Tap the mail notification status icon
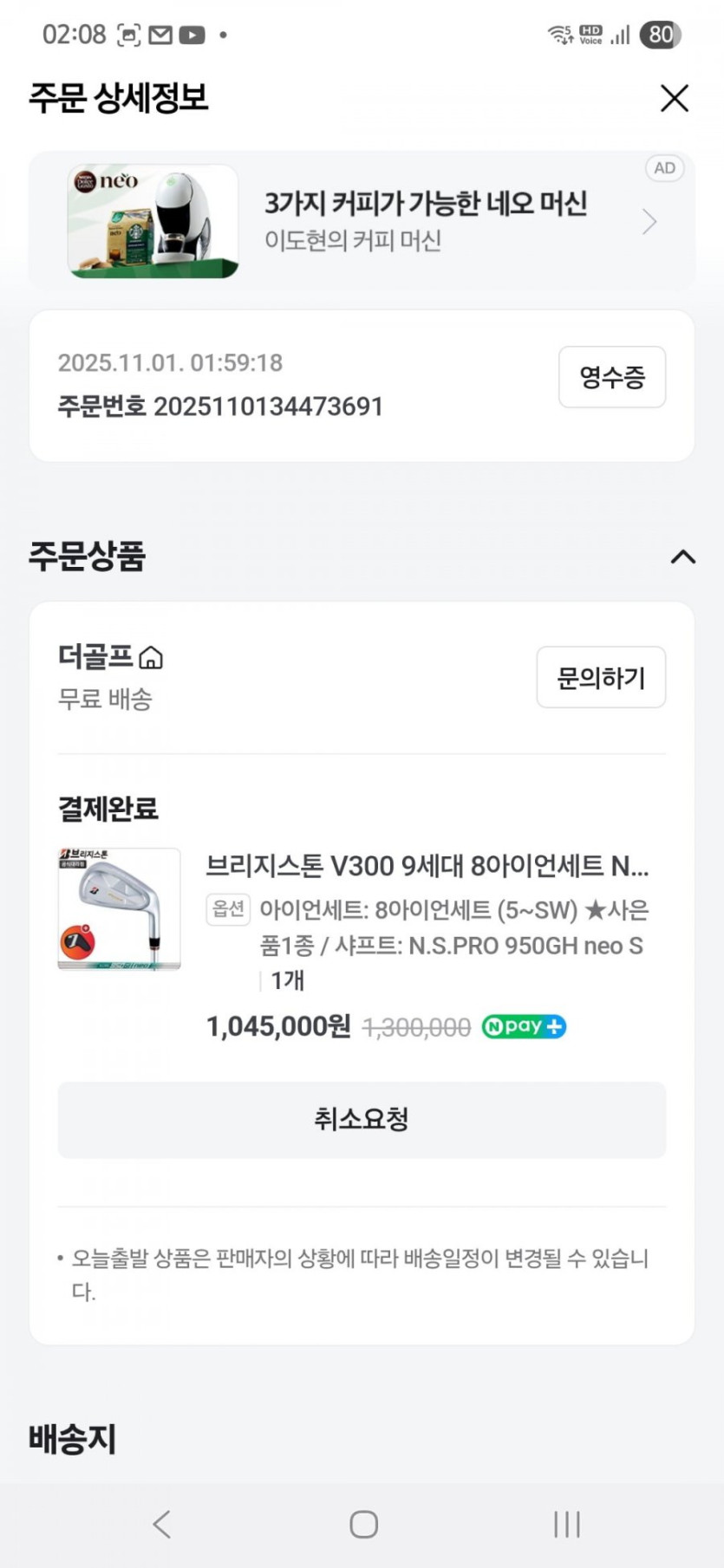Image resolution: width=724 pixels, height=1568 pixels. (x=160, y=36)
